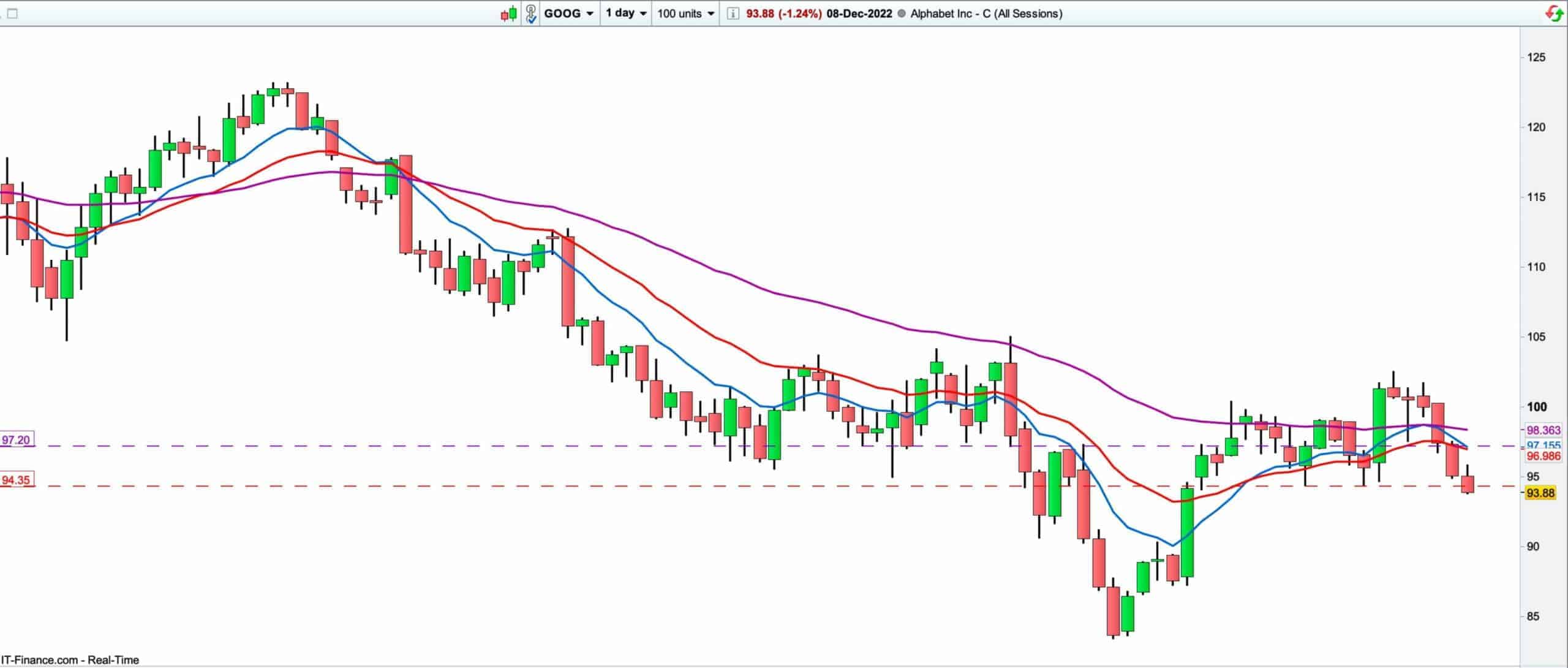Select the 94.35 red price line label

(17, 480)
